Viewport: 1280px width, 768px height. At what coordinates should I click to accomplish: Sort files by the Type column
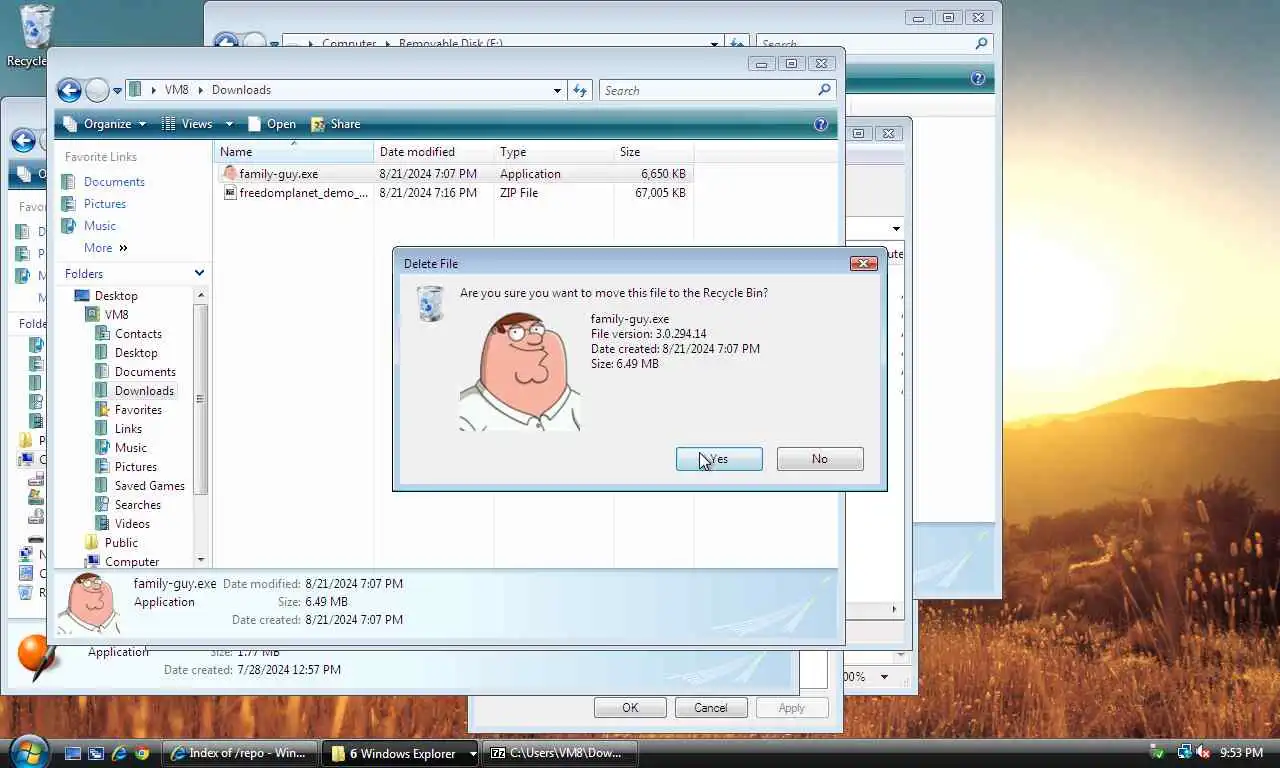554,152
